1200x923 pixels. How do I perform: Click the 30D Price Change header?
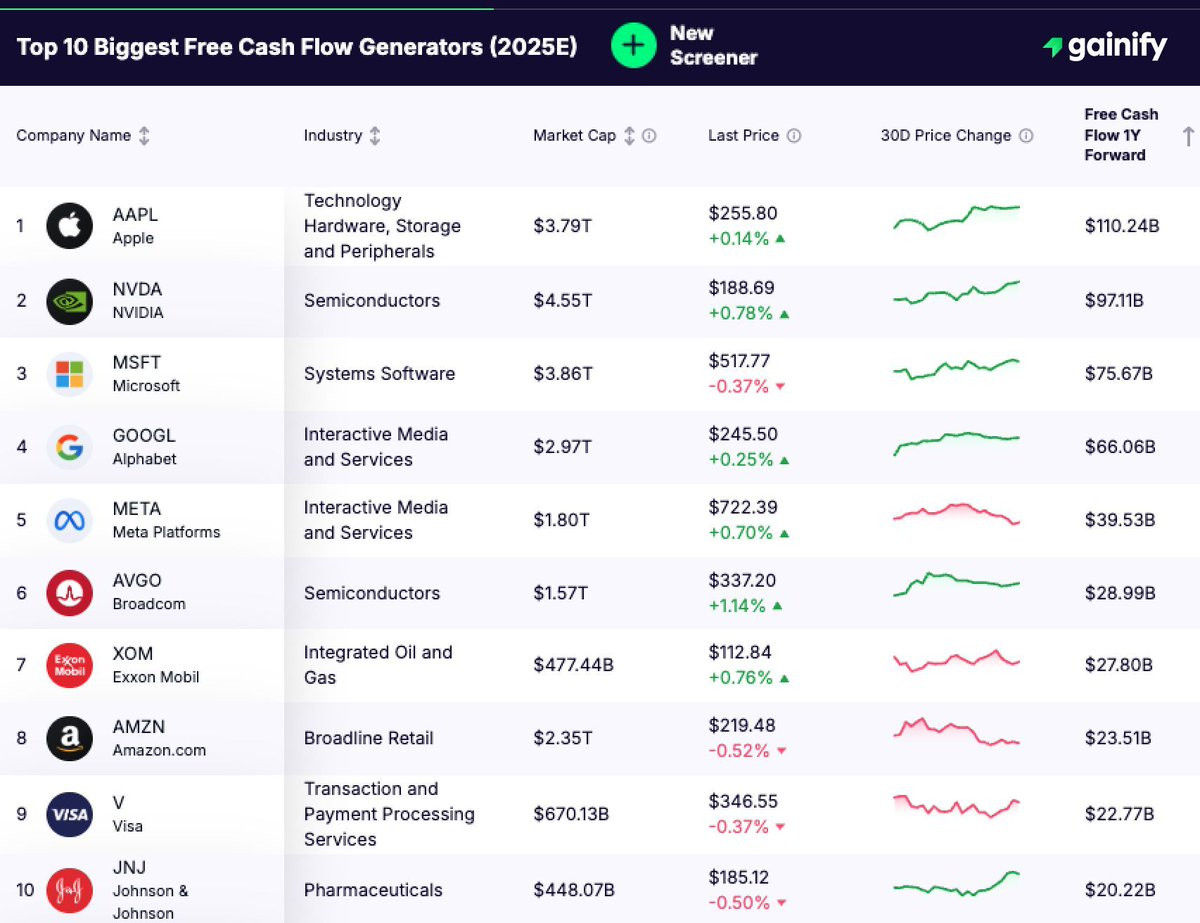point(946,136)
